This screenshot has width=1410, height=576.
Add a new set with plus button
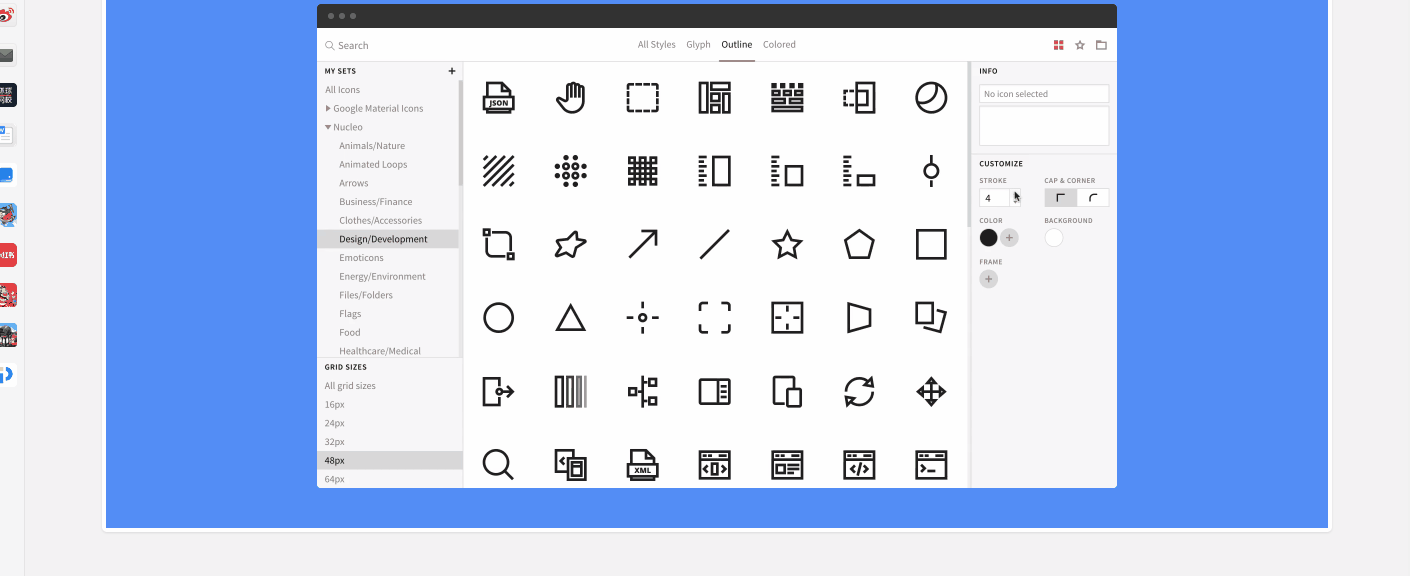452,71
